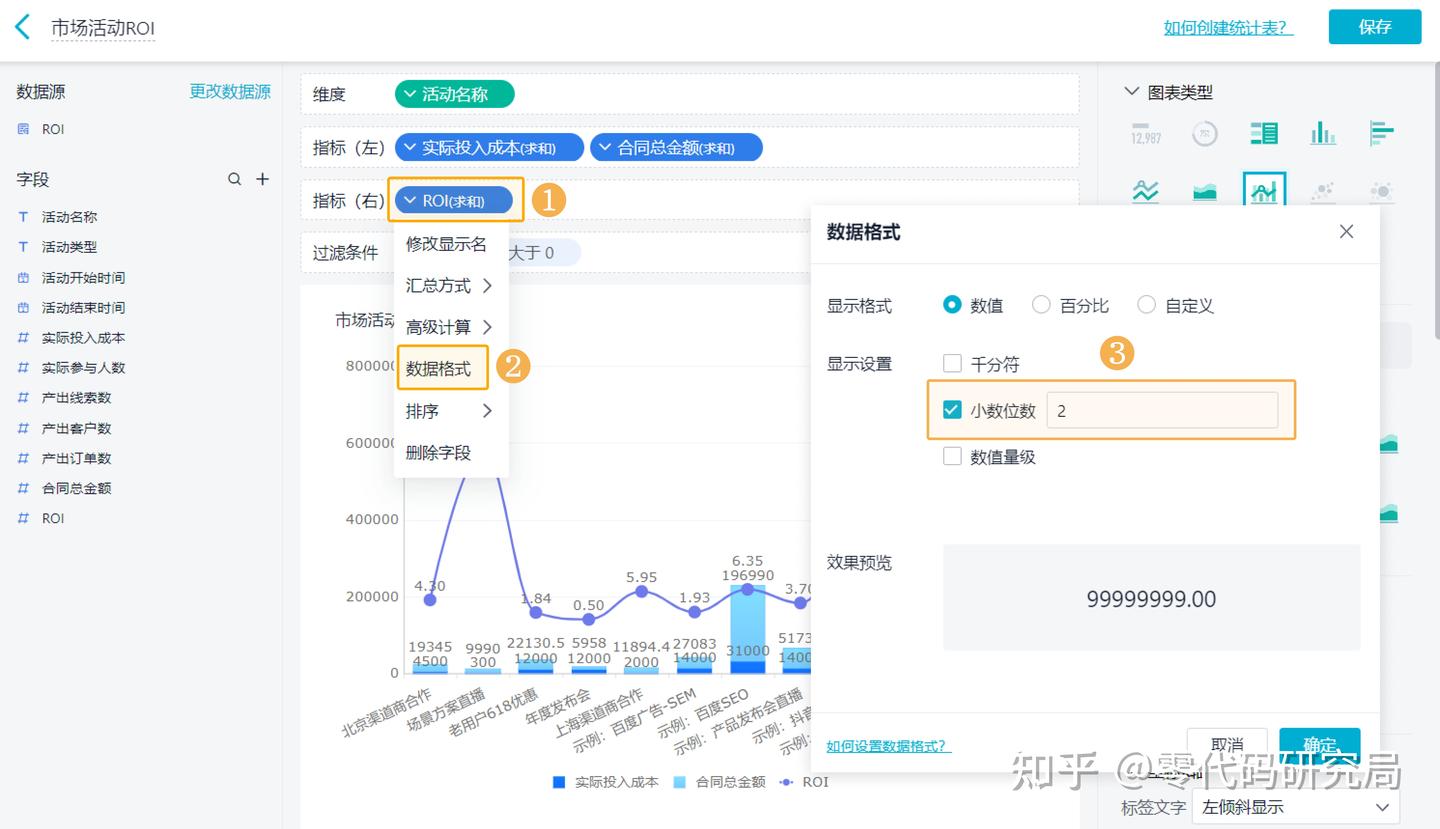
Task: Collapse the 图表类型 section
Action: click(x=1133, y=91)
